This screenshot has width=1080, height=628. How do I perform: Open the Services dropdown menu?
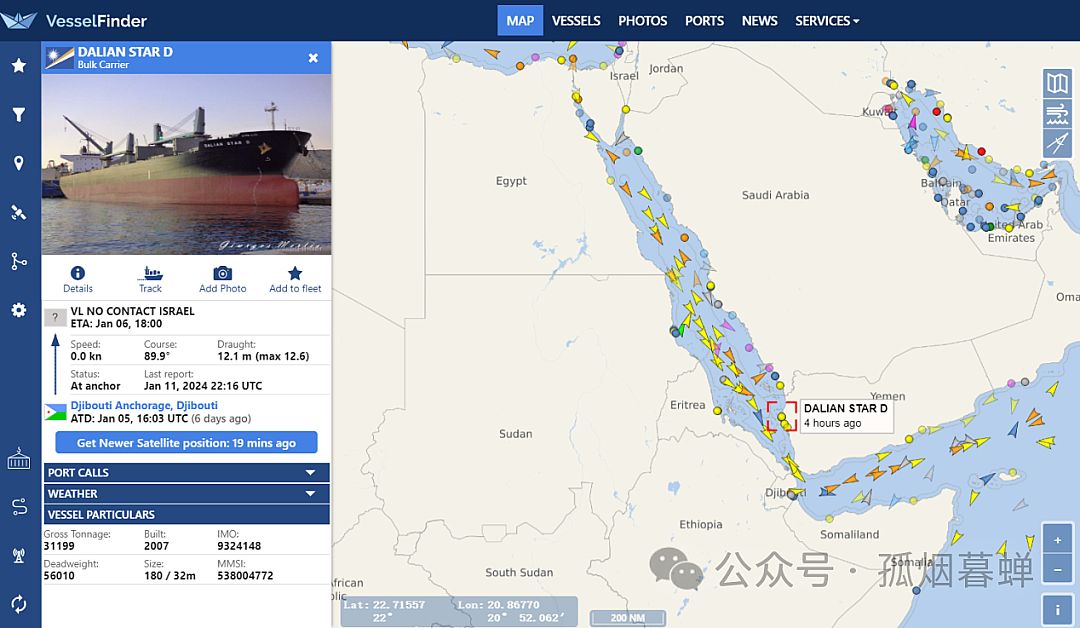click(x=826, y=21)
